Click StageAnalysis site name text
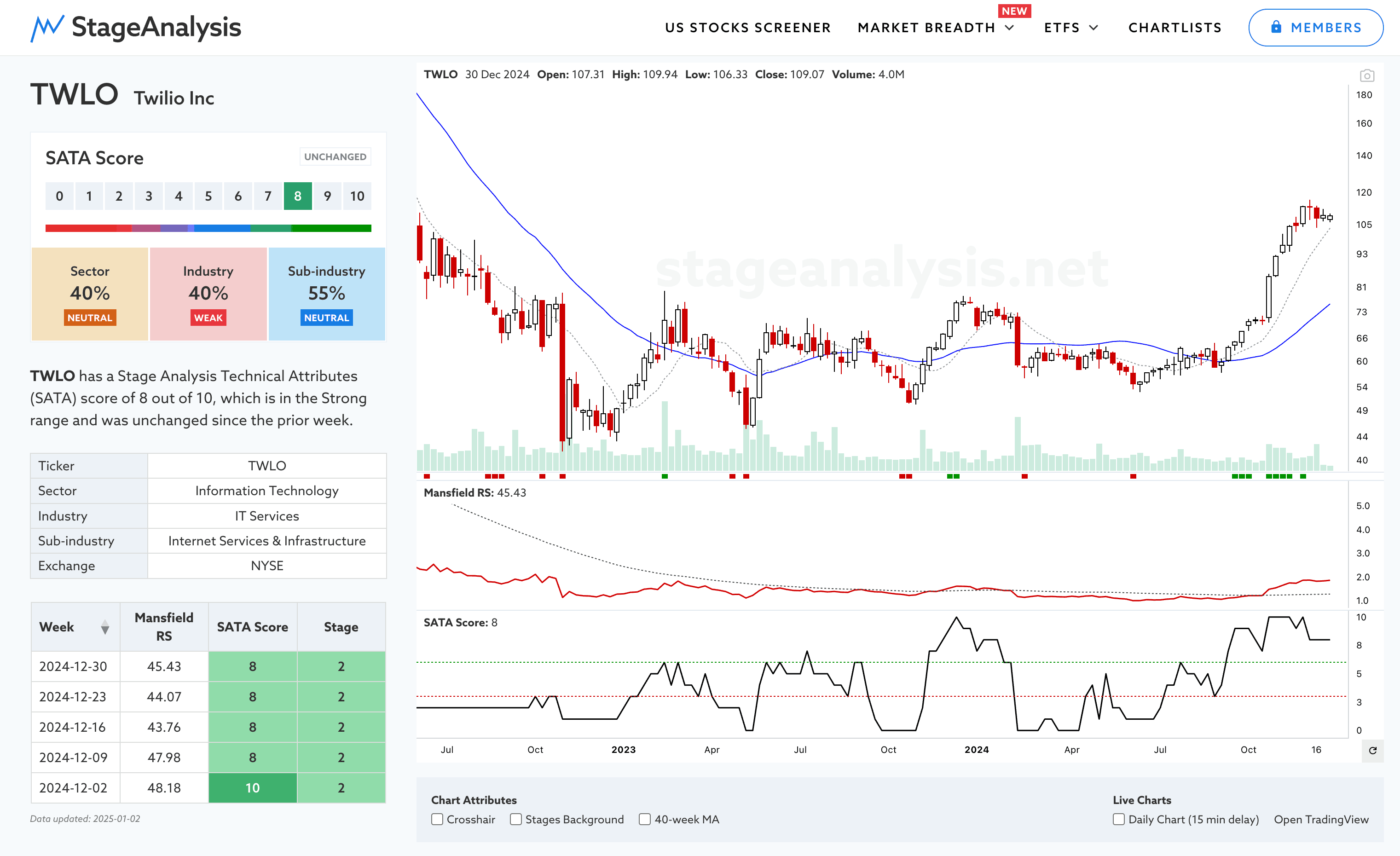Image resolution: width=1400 pixels, height=856 pixels. 156,27
